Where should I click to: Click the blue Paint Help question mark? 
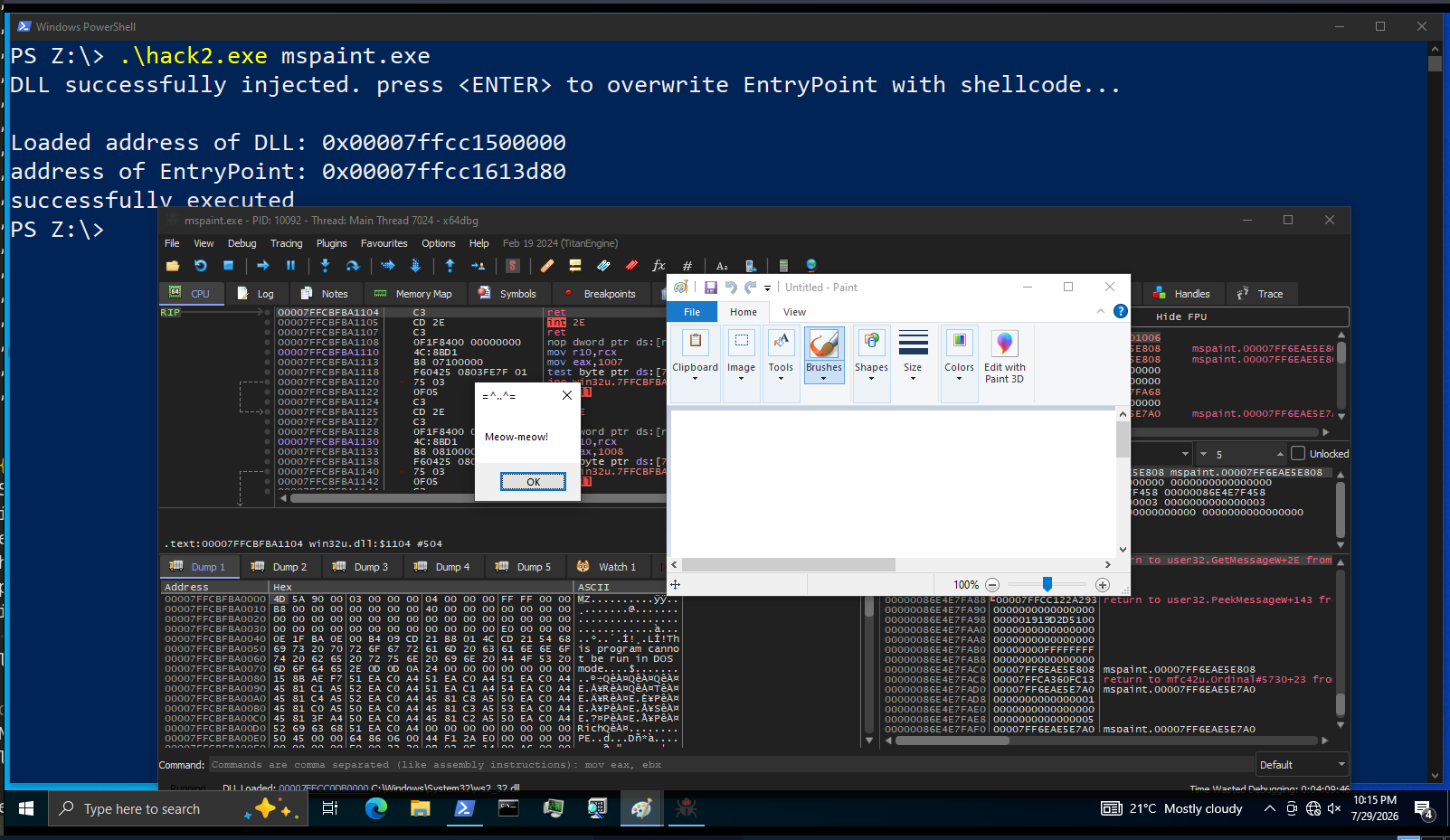pyautogui.click(x=1120, y=311)
